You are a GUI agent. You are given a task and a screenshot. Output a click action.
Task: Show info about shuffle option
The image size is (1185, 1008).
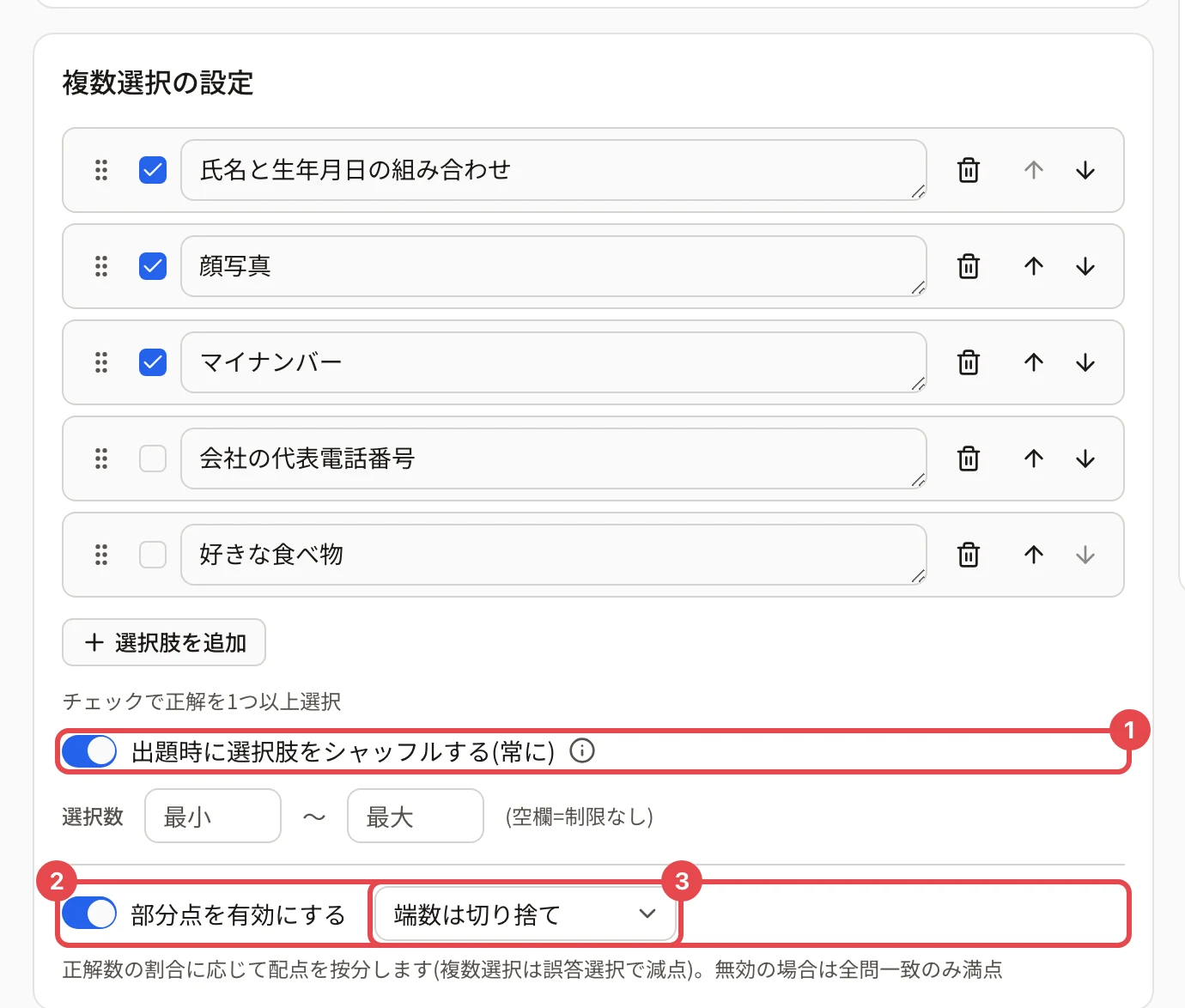pyautogui.click(x=582, y=751)
